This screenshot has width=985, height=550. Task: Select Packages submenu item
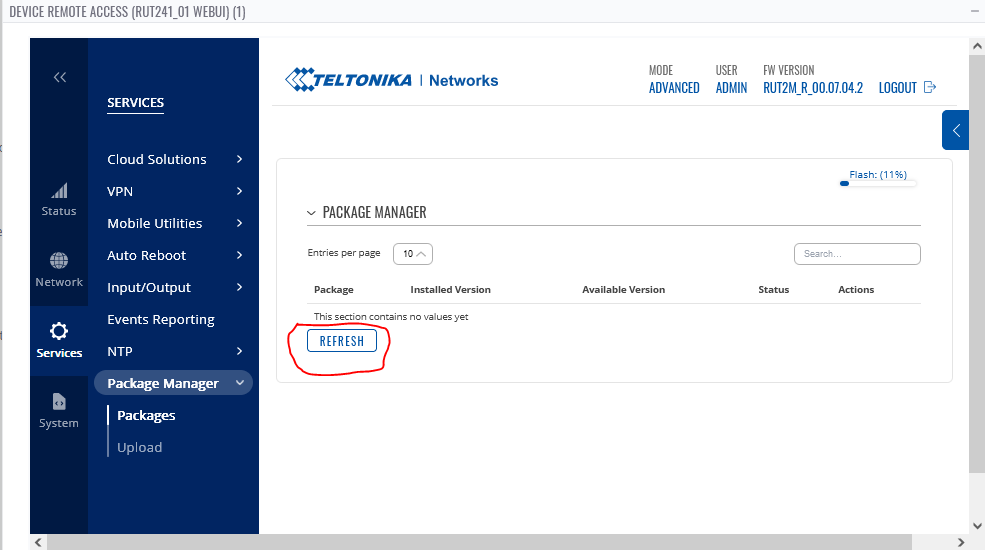[x=146, y=416]
